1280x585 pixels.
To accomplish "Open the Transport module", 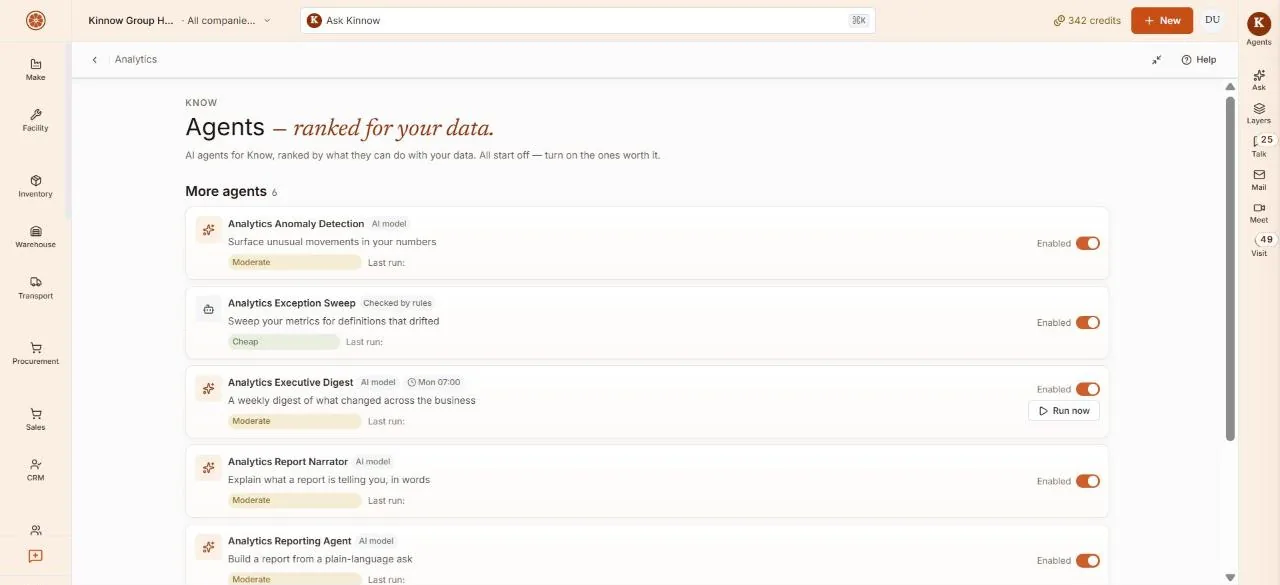I will click(35, 288).
